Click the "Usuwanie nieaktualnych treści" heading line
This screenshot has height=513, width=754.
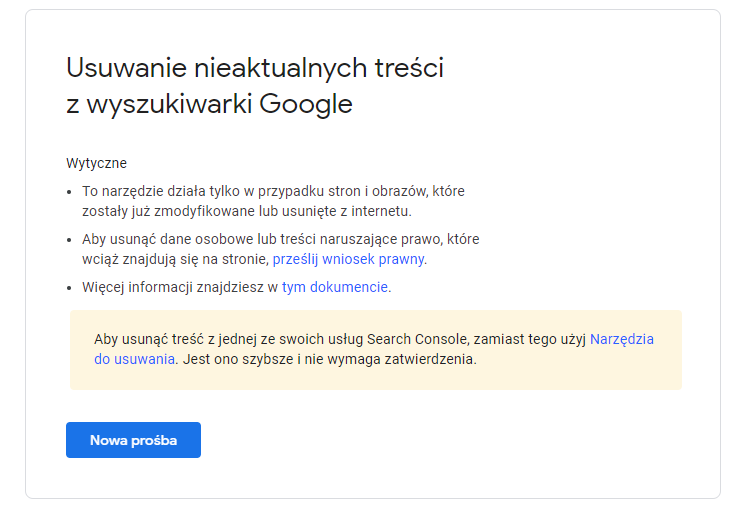[254, 68]
